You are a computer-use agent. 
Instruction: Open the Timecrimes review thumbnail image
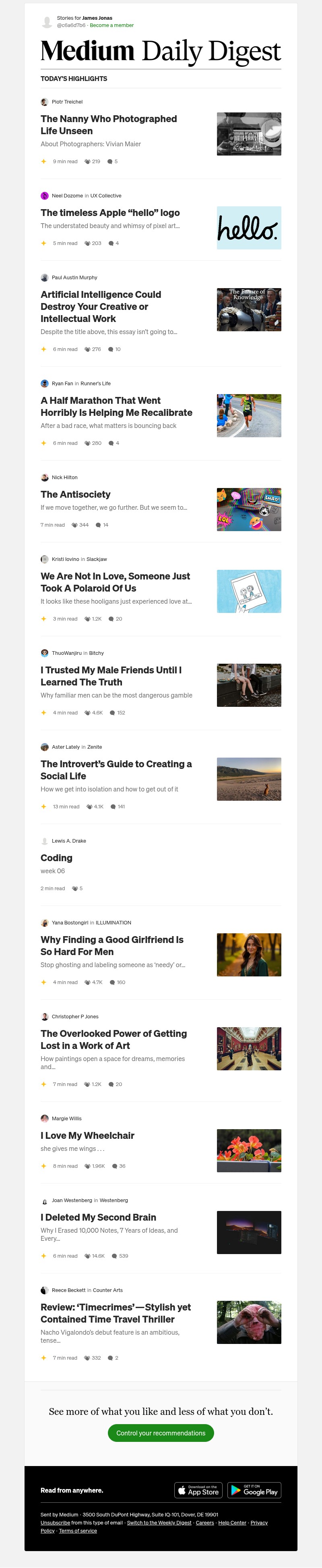click(x=248, y=1322)
